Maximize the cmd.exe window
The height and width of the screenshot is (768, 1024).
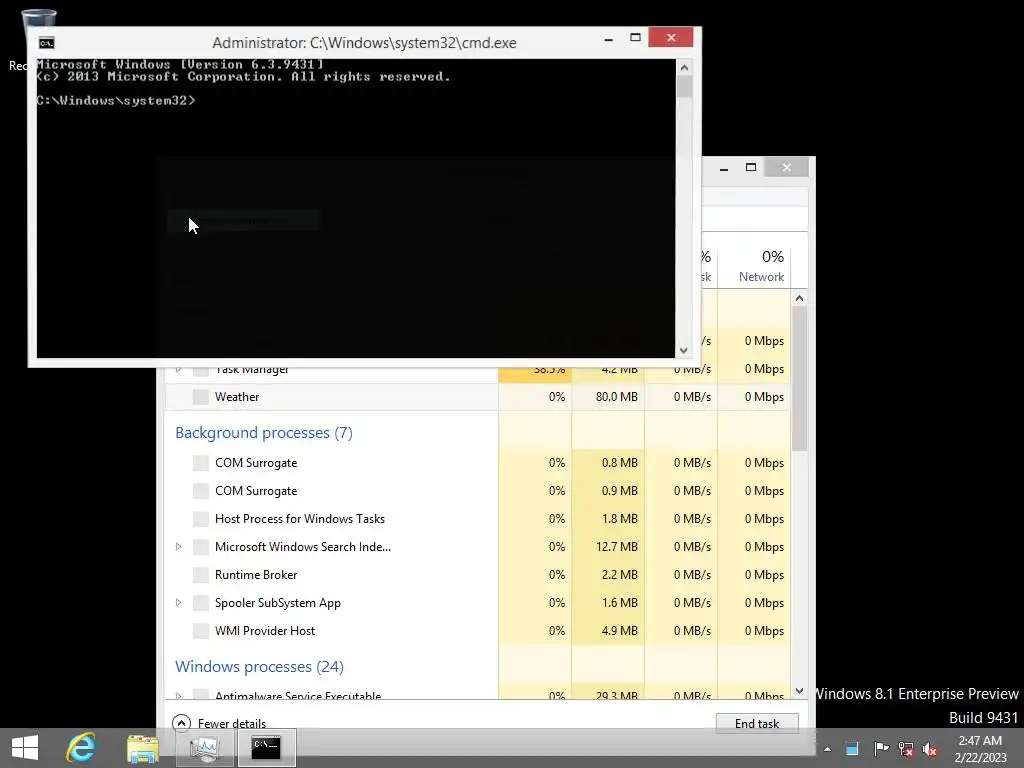tap(635, 38)
